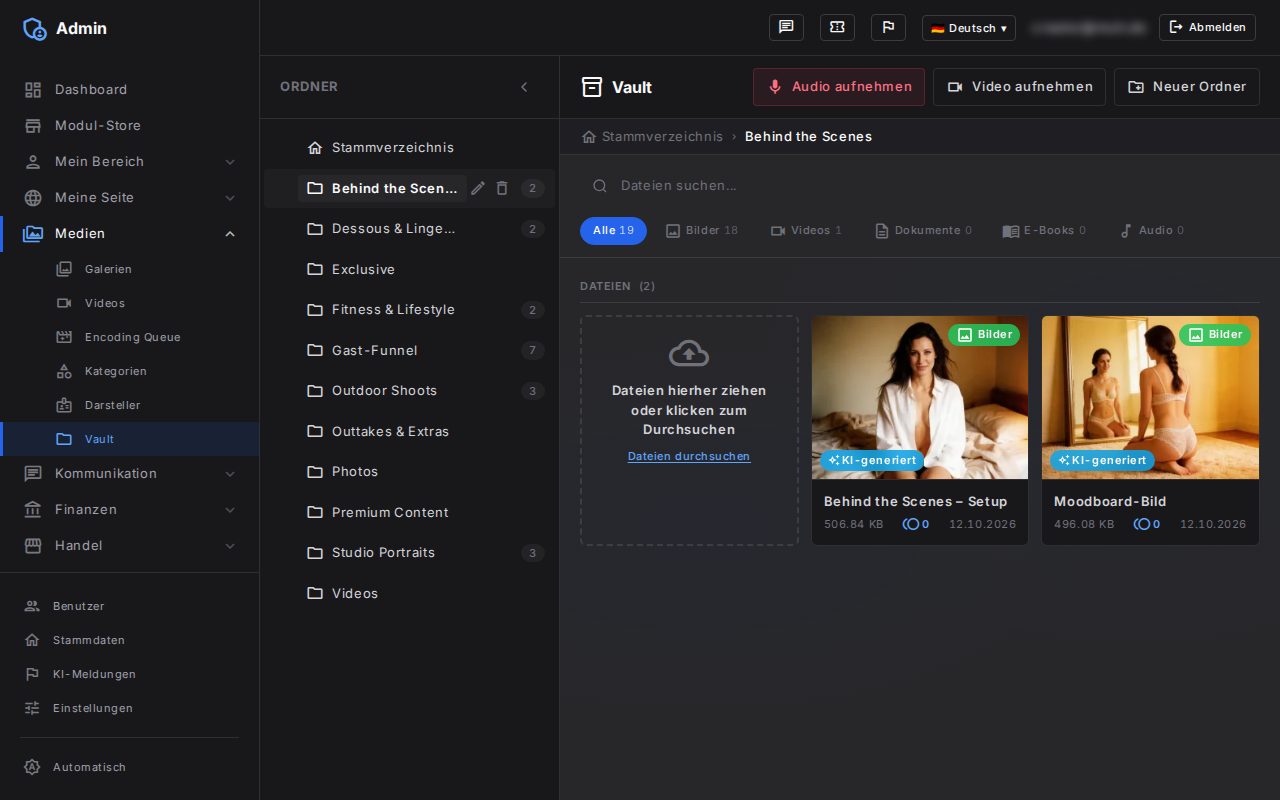The height and width of the screenshot is (800, 1280).
Task: Open the flag reports icon in top bar
Action: coord(888,28)
